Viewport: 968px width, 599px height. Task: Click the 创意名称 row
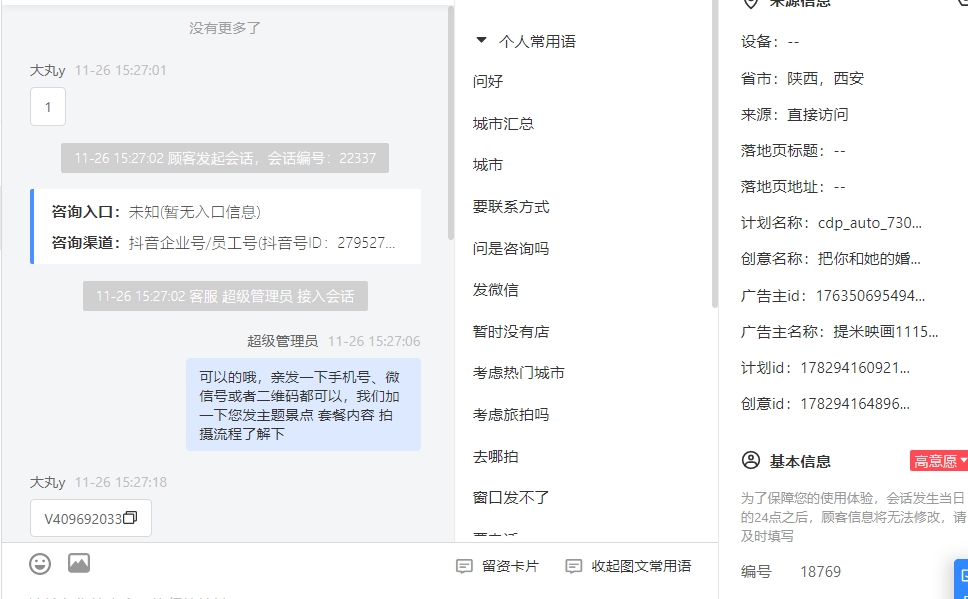[x=831, y=259]
